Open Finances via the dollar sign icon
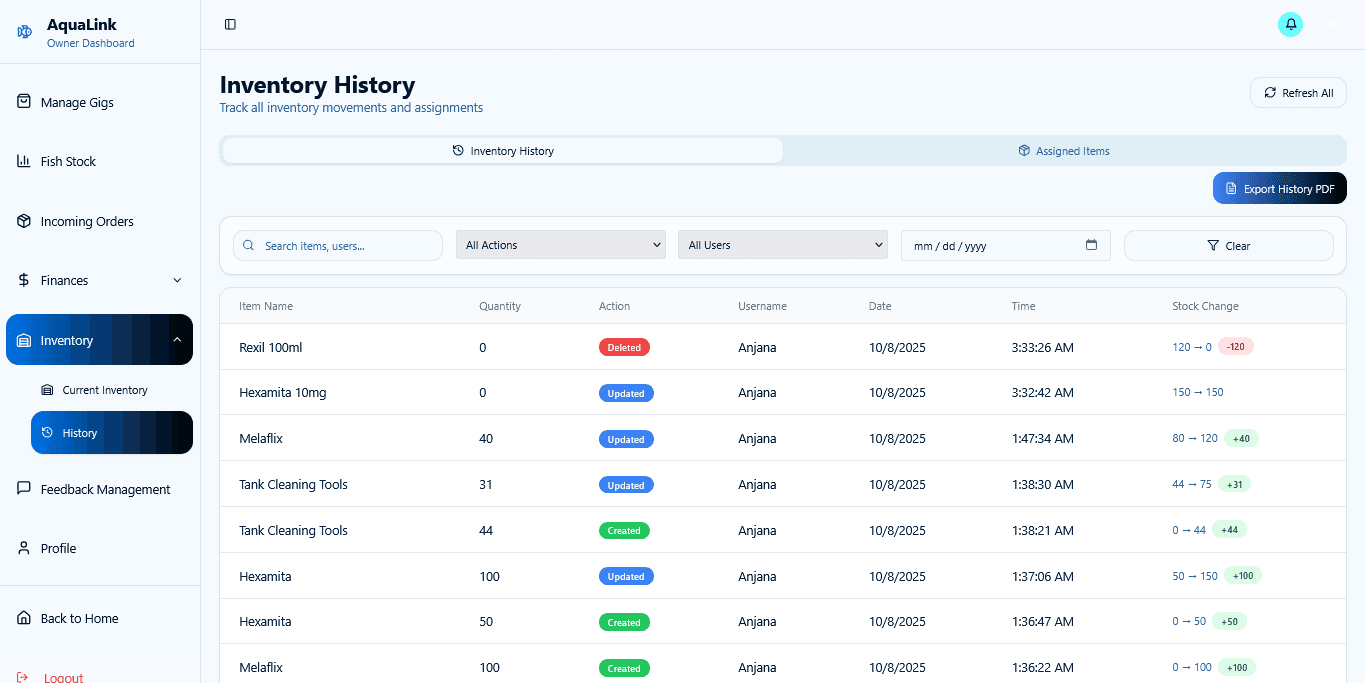 pos(22,280)
